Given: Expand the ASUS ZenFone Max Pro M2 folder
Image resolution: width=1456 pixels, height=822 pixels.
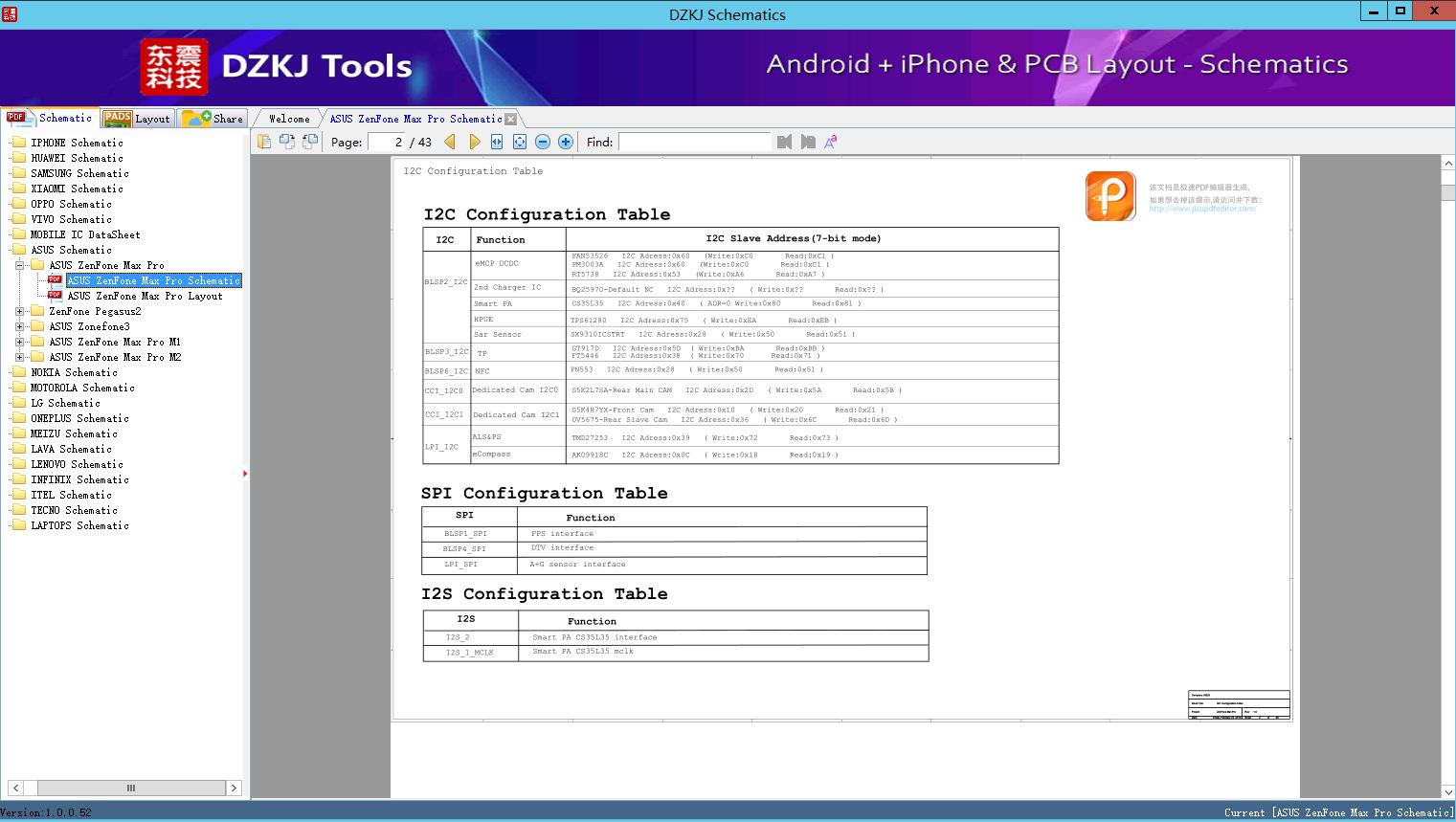Looking at the screenshot, I should tap(19, 357).
